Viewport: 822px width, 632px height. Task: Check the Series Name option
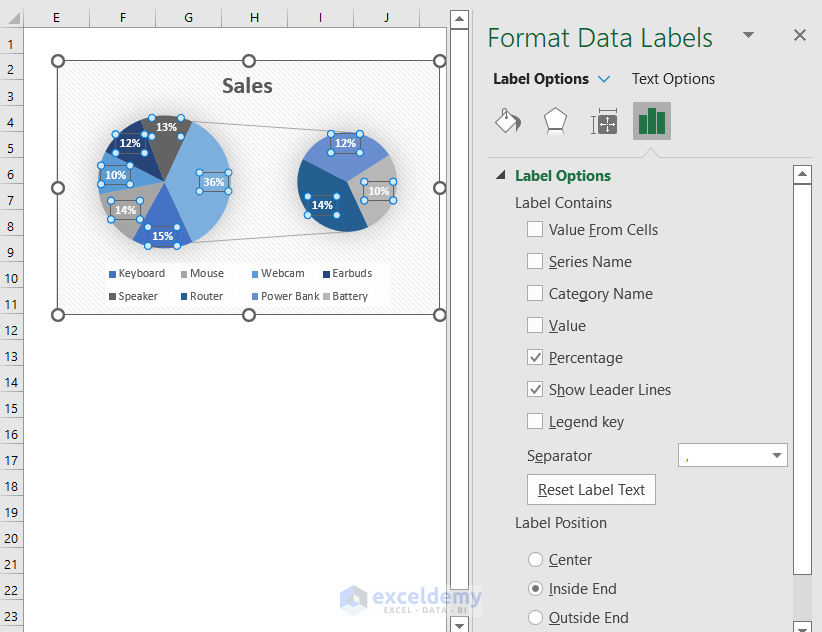coord(535,261)
